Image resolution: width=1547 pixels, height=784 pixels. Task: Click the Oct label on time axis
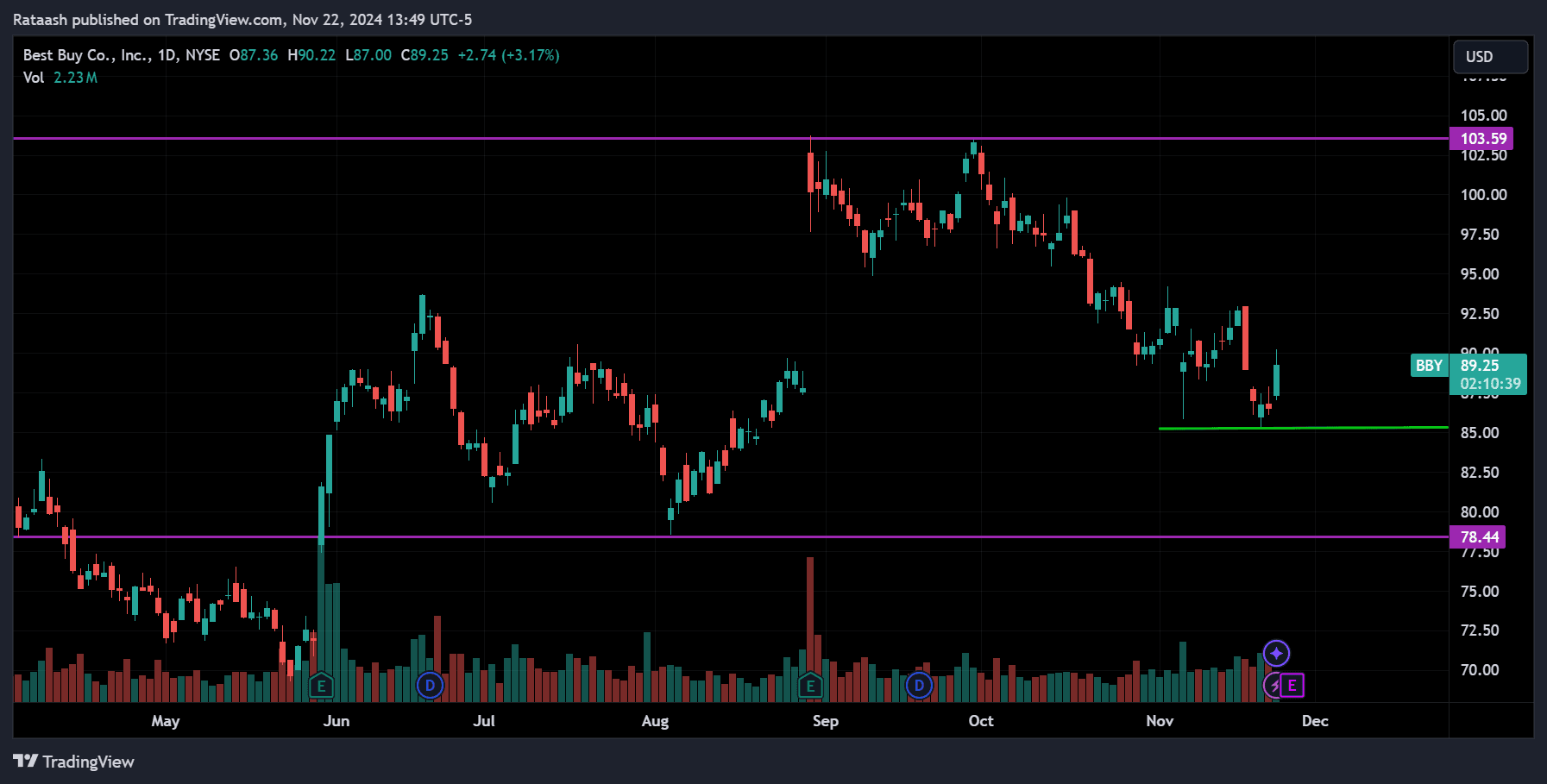981,721
